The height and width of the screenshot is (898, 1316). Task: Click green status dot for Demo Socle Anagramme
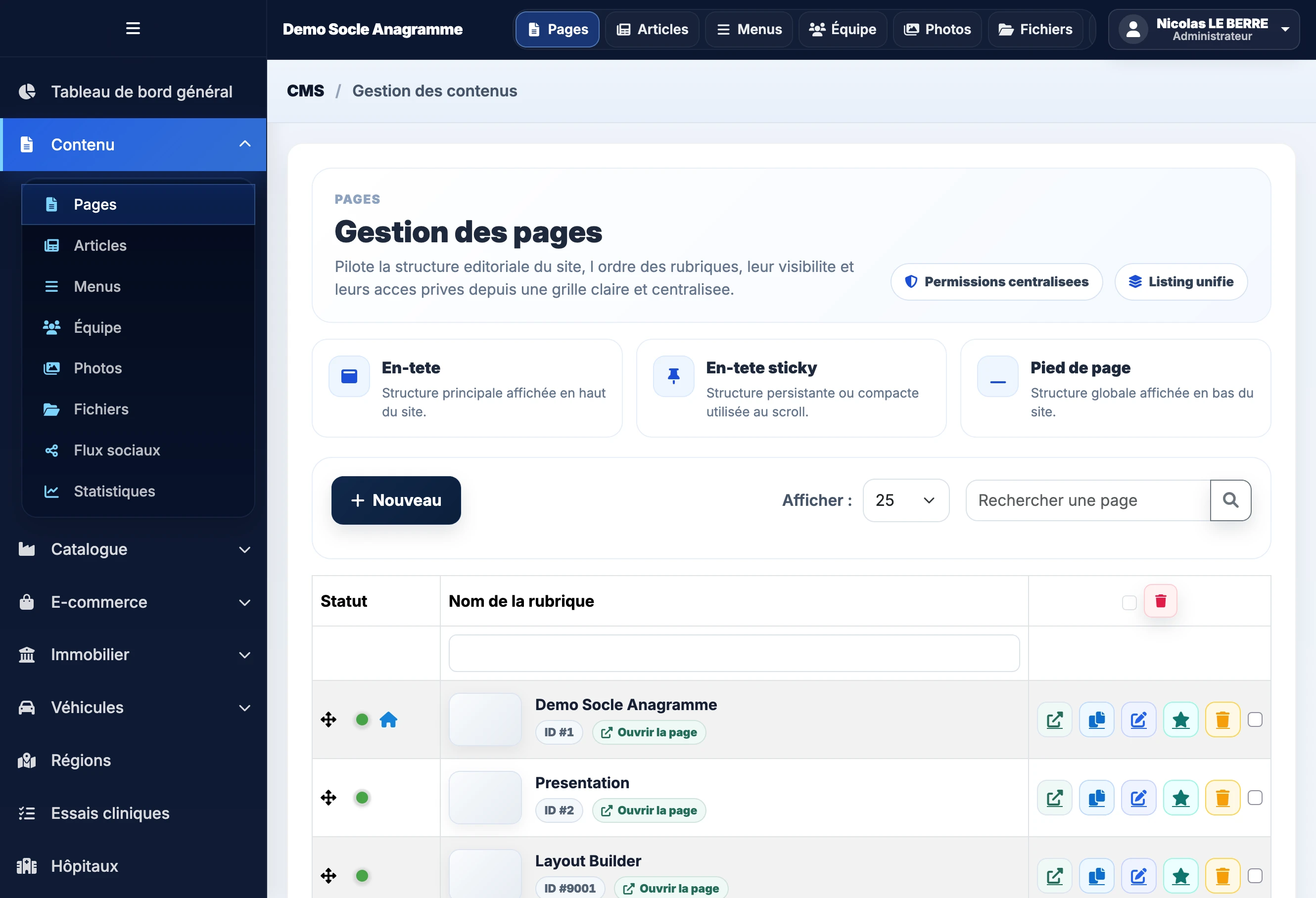coord(362,720)
